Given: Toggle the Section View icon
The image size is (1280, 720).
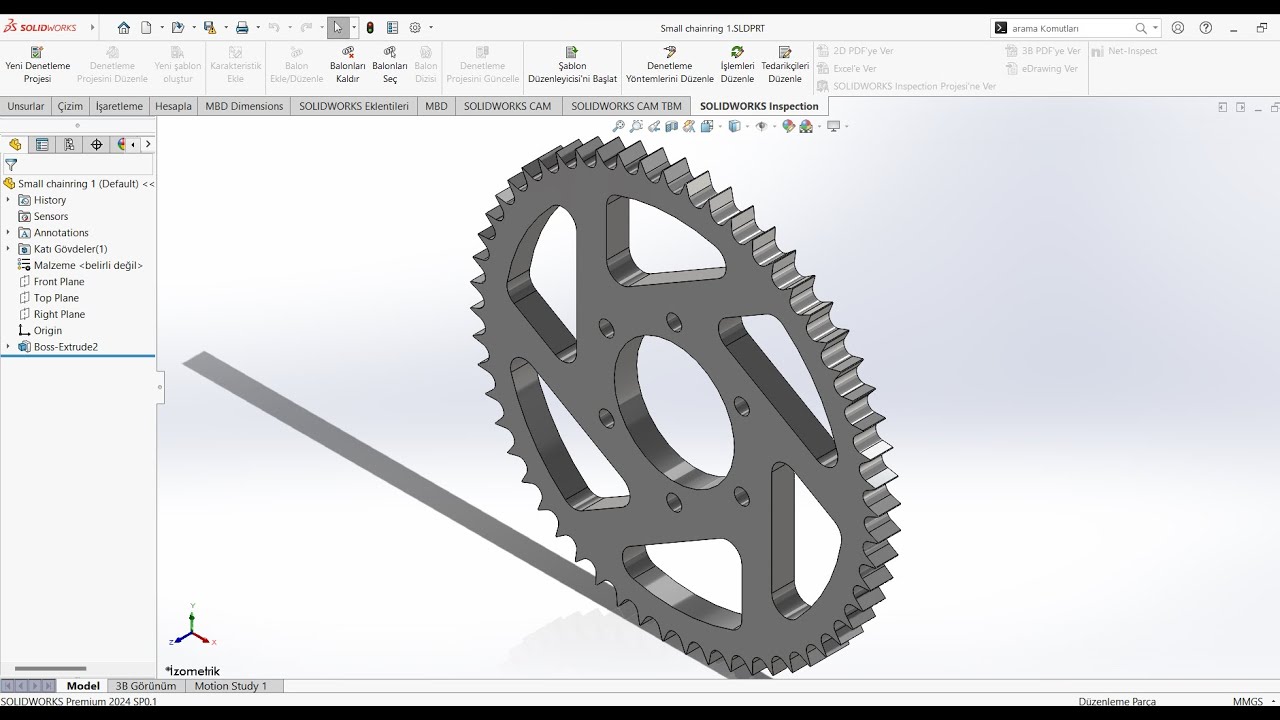Looking at the screenshot, I should [672, 126].
